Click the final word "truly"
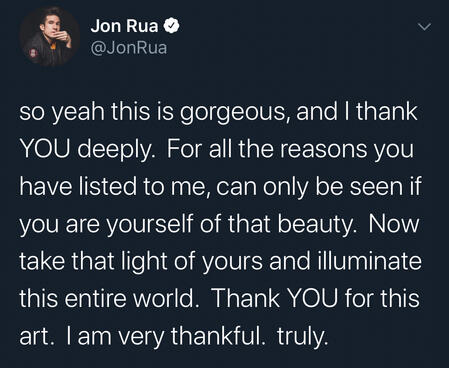The height and width of the screenshot is (368, 449). [x=302, y=336]
